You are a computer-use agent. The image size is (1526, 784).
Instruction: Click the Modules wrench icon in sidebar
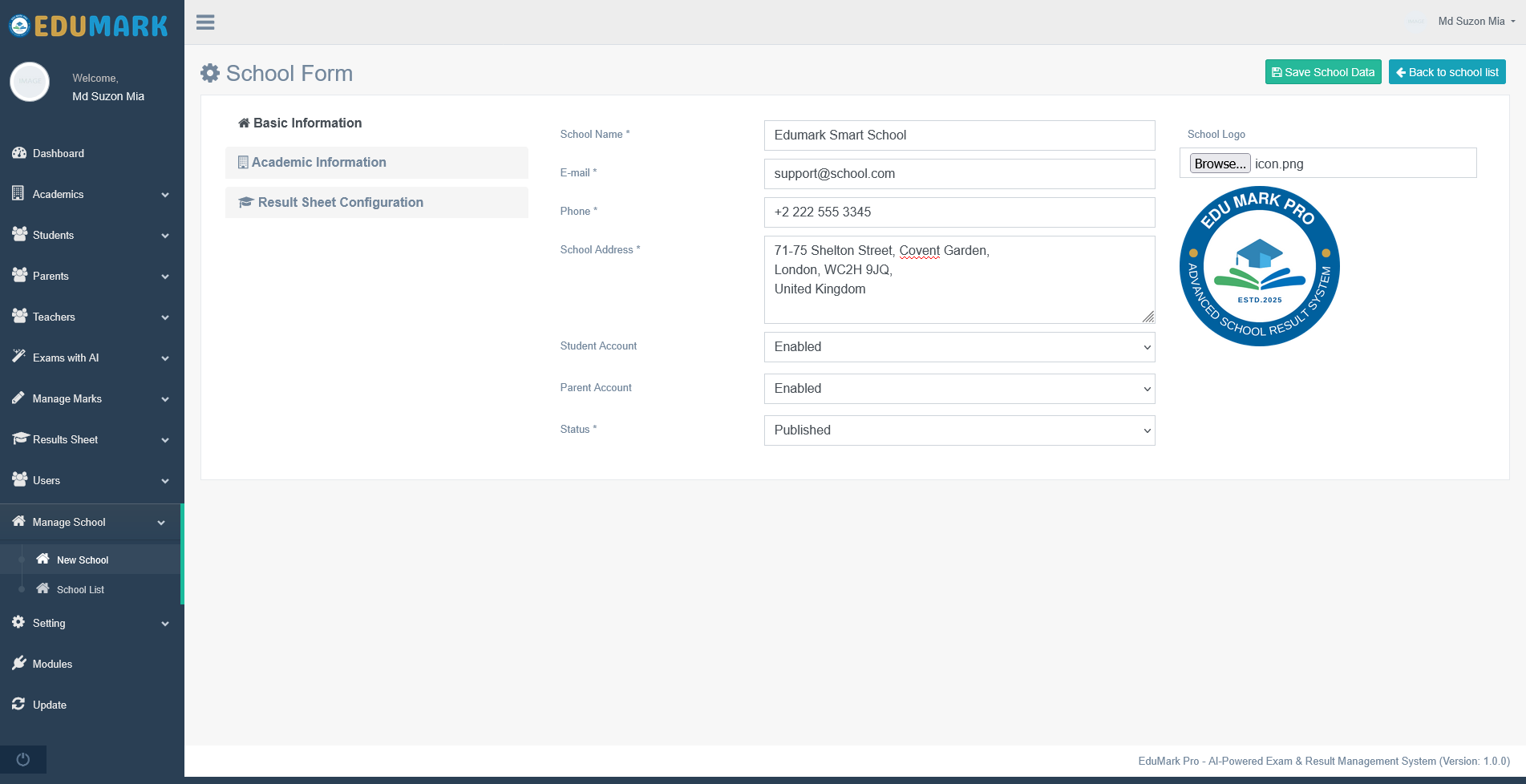18,664
